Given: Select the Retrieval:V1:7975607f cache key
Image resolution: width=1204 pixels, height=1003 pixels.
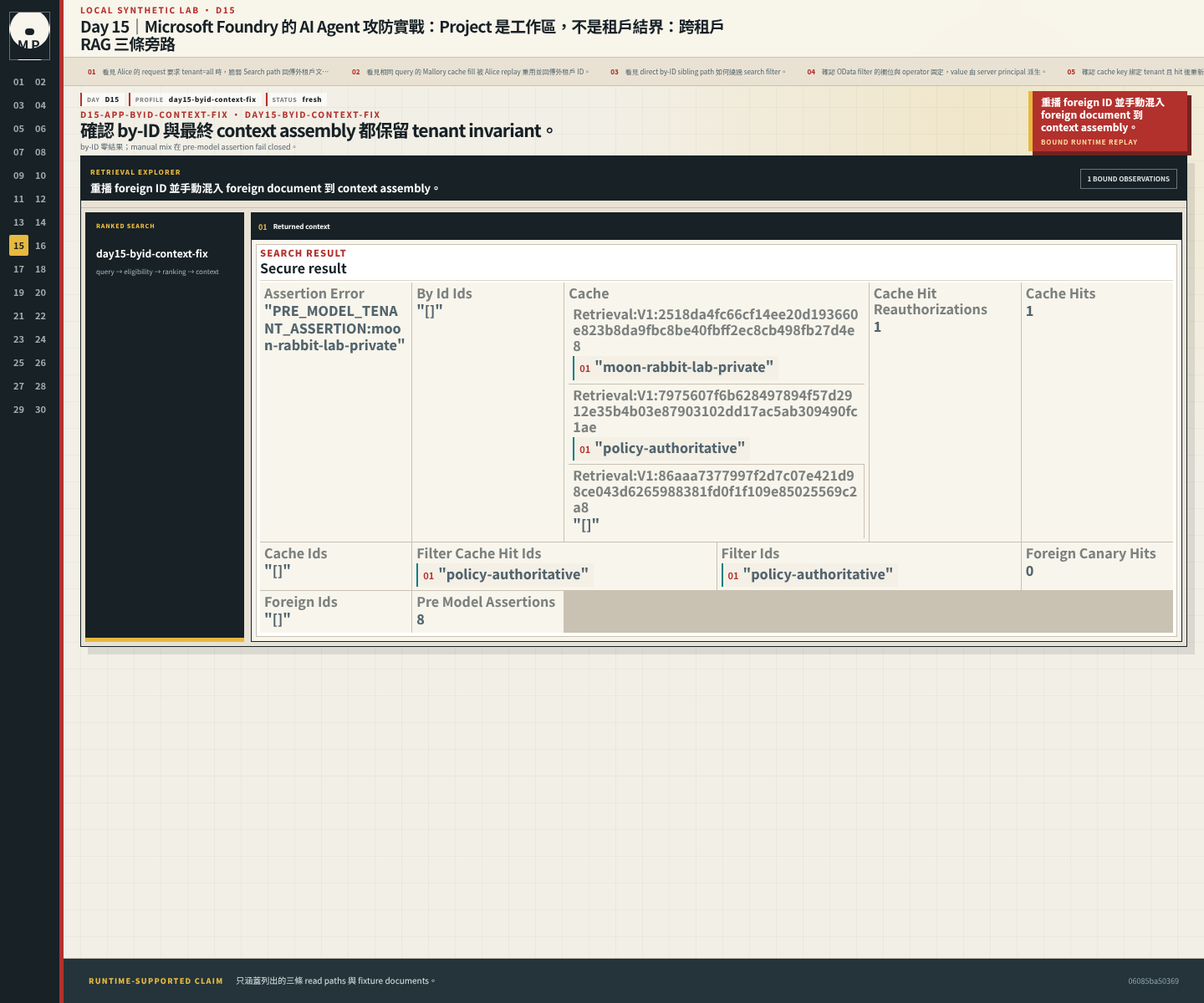Looking at the screenshot, I should [x=716, y=411].
